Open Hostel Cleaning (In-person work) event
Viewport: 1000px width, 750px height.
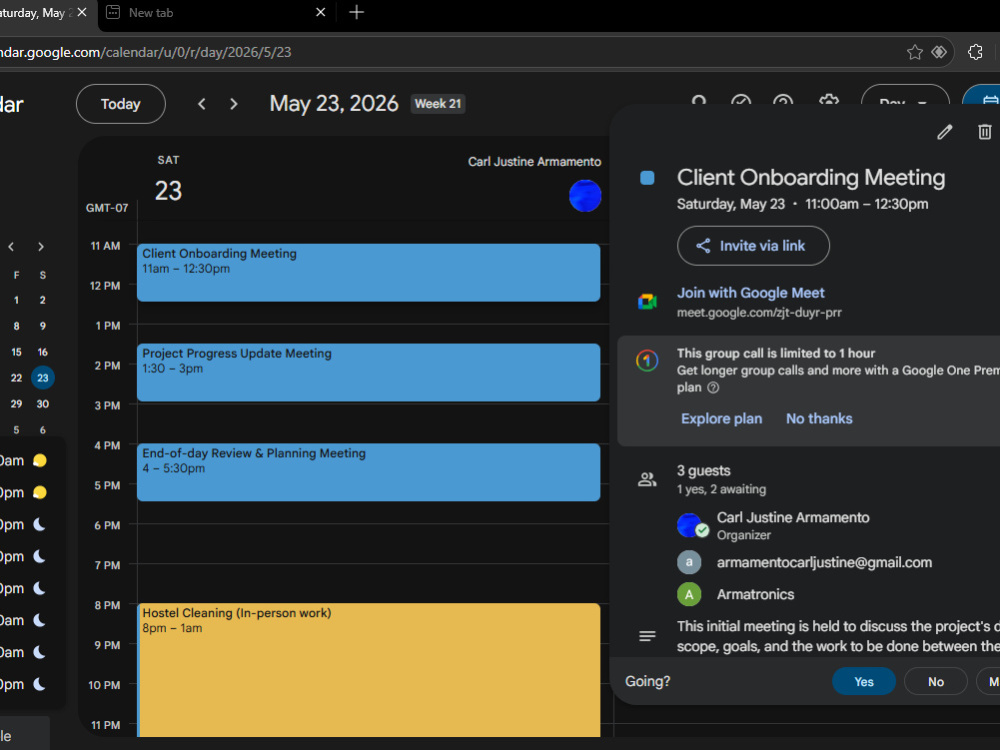click(x=369, y=670)
